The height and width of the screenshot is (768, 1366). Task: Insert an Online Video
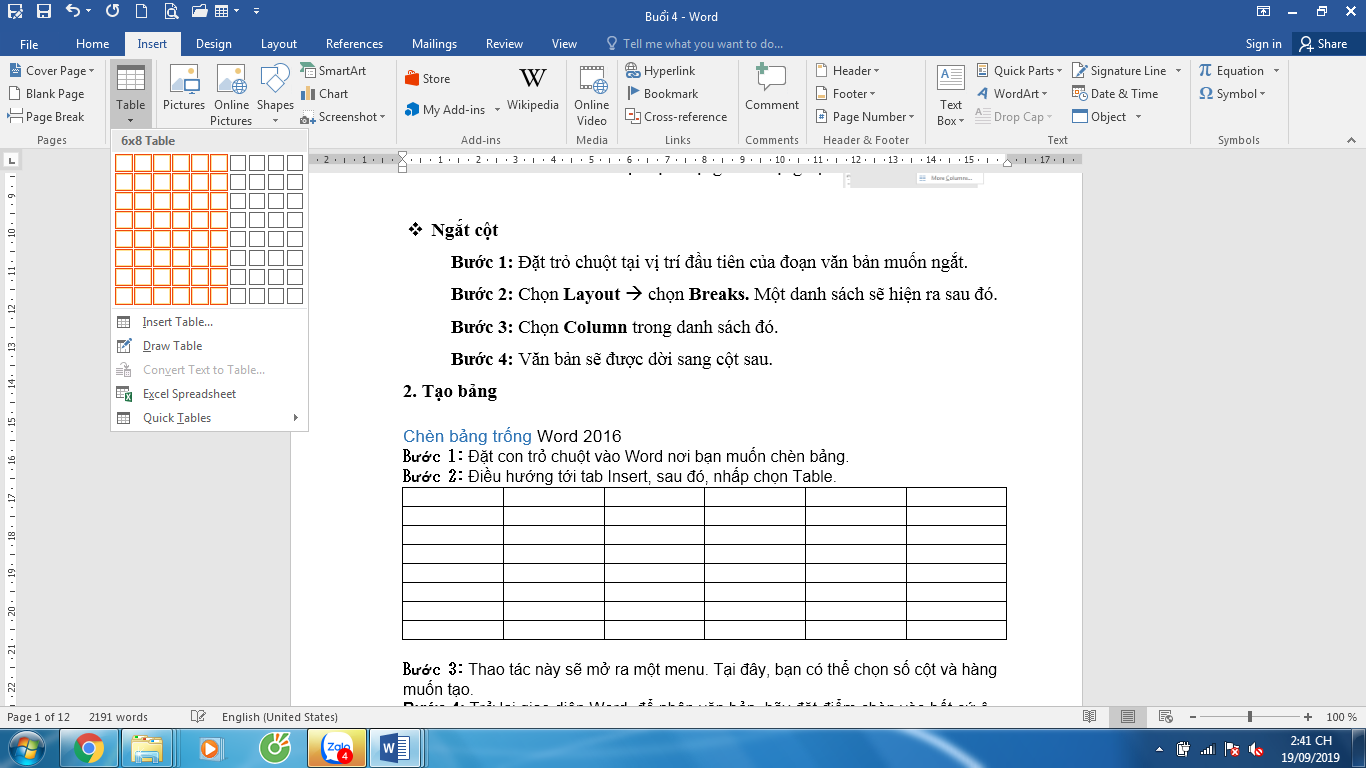592,94
